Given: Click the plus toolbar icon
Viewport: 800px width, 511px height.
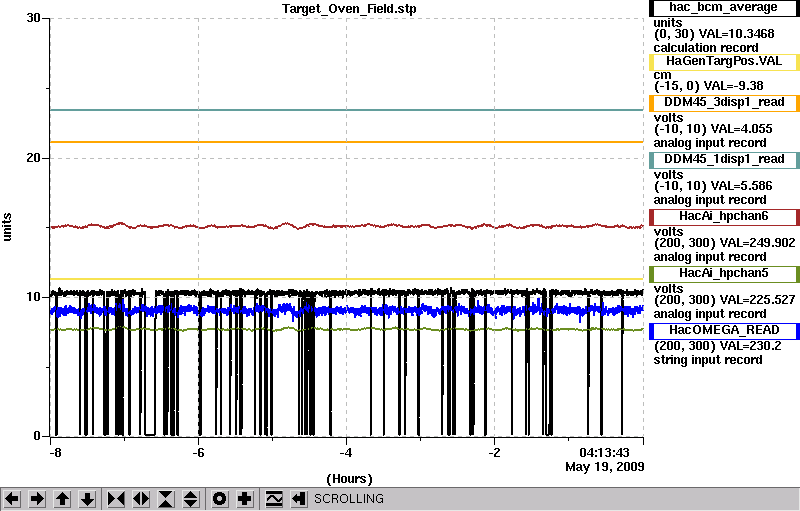Looking at the screenshot, I should [244, 498].
